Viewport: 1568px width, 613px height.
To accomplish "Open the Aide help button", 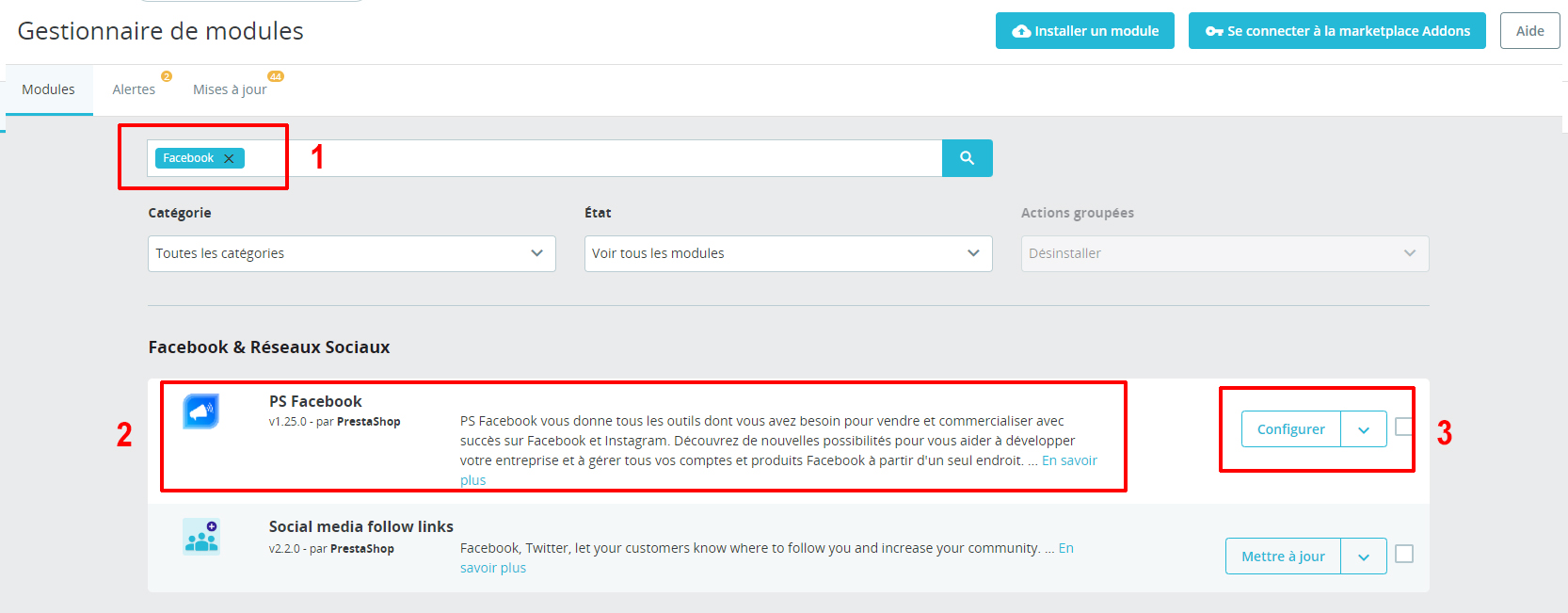I will click(1530, 31).
